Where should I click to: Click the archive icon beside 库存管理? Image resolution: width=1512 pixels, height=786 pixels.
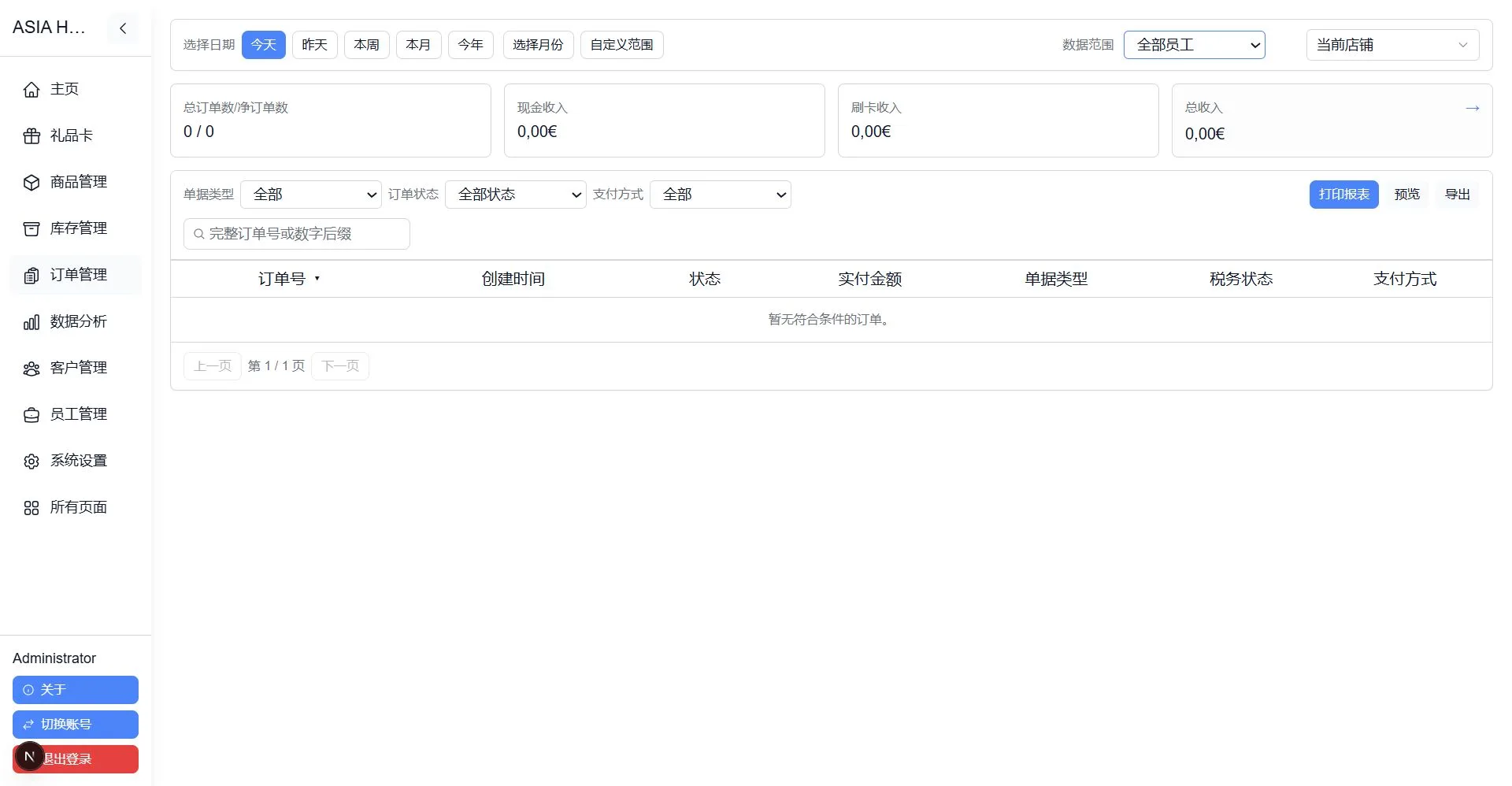click(31, 229)
